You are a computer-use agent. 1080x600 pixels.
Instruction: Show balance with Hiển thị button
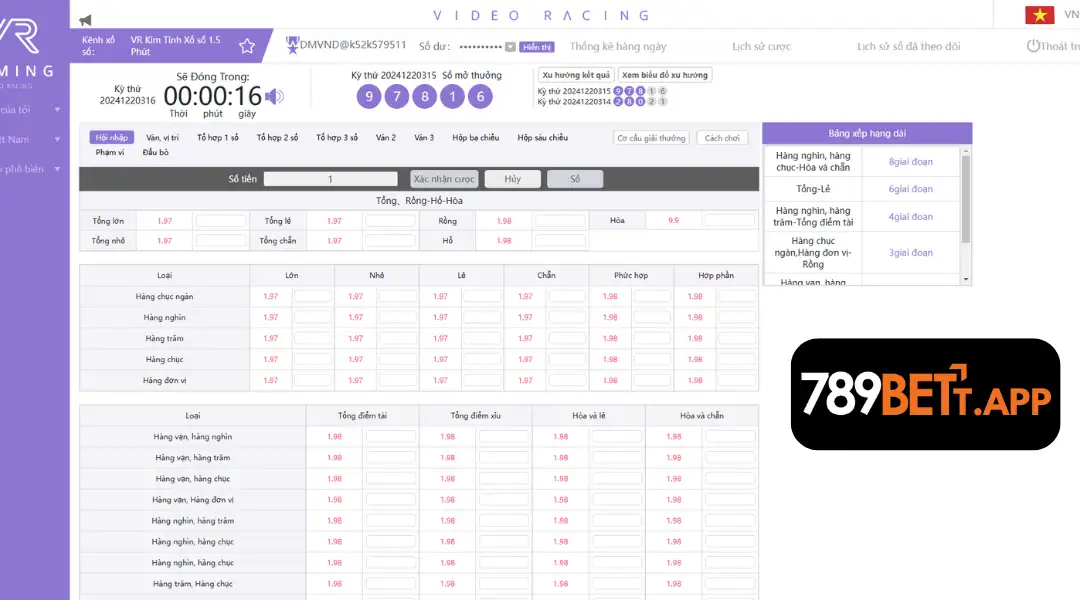537,47
